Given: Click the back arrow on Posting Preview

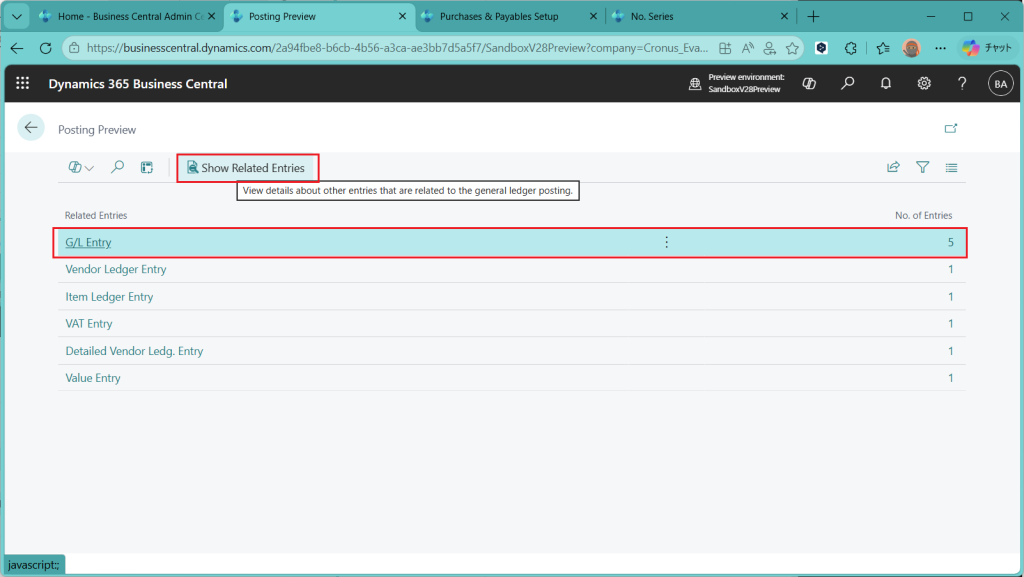Looking at the screenshot, I should 31,128.
